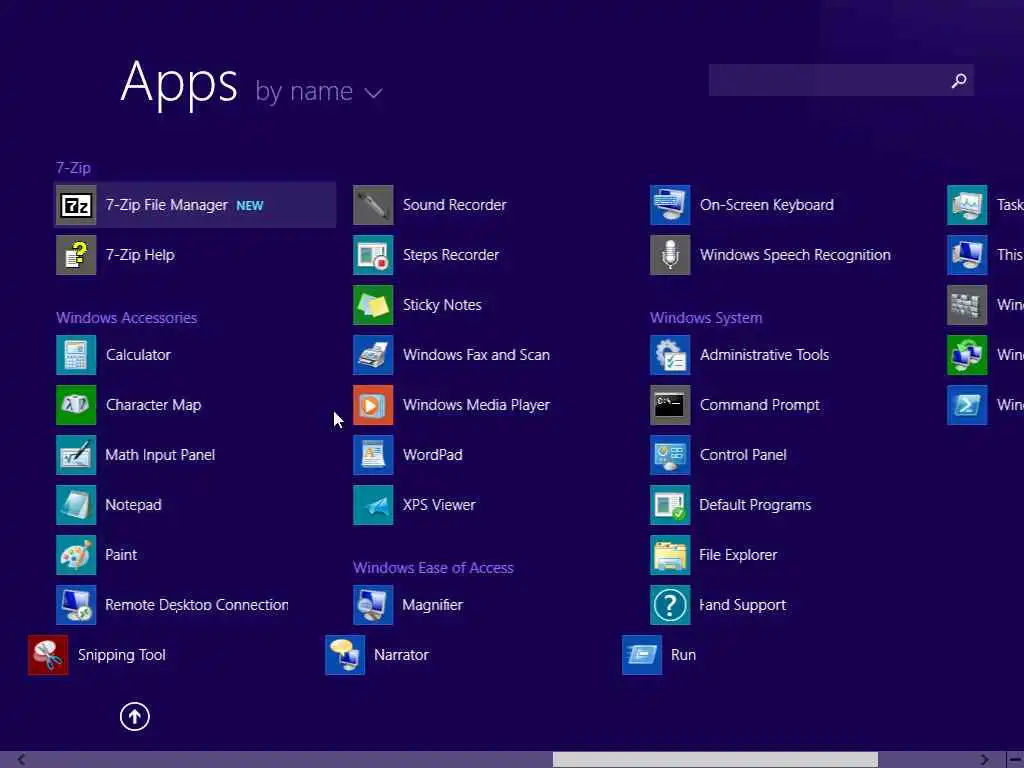The image size is (1024, 768).
Task: Click the 'Steps Recorder' label text
Action: (451, 255)
